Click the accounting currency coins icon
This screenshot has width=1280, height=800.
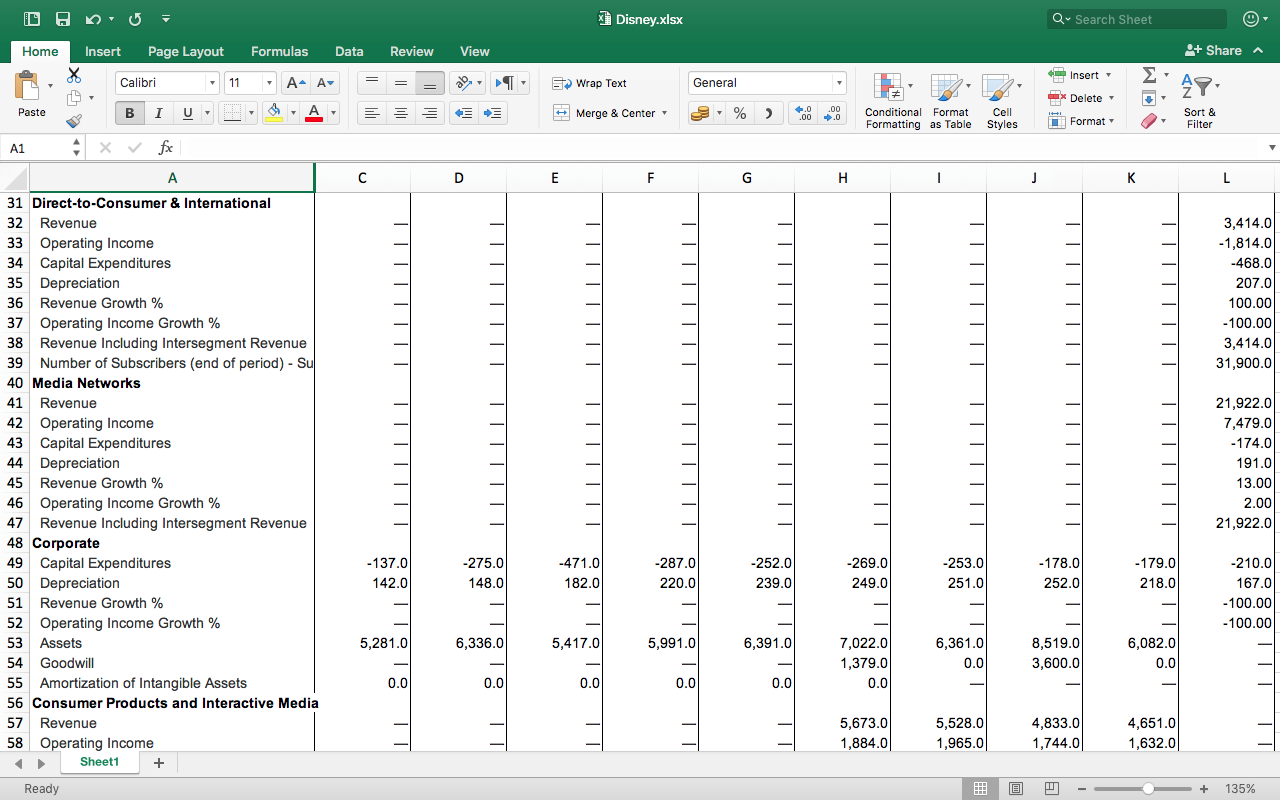[x=700, y=113]
